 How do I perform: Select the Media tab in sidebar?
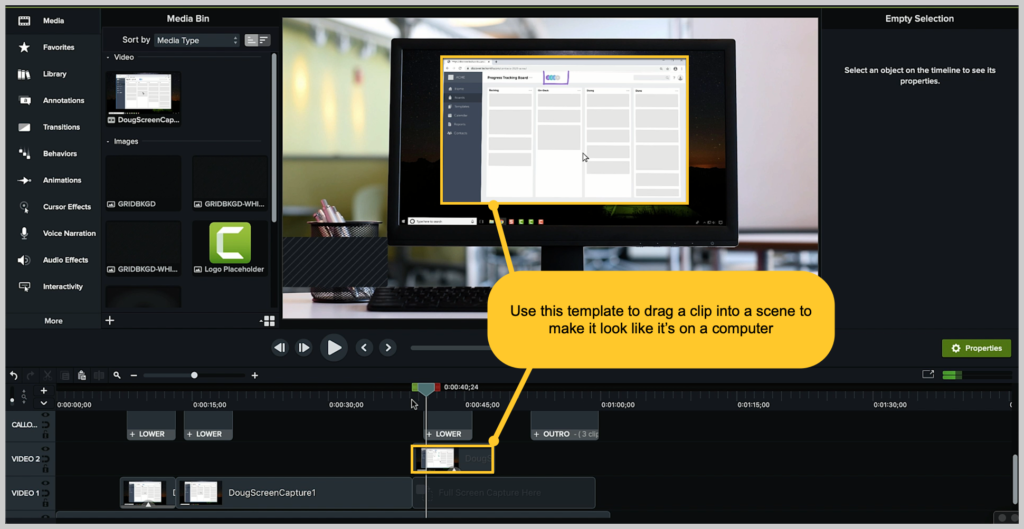(54, 20)
